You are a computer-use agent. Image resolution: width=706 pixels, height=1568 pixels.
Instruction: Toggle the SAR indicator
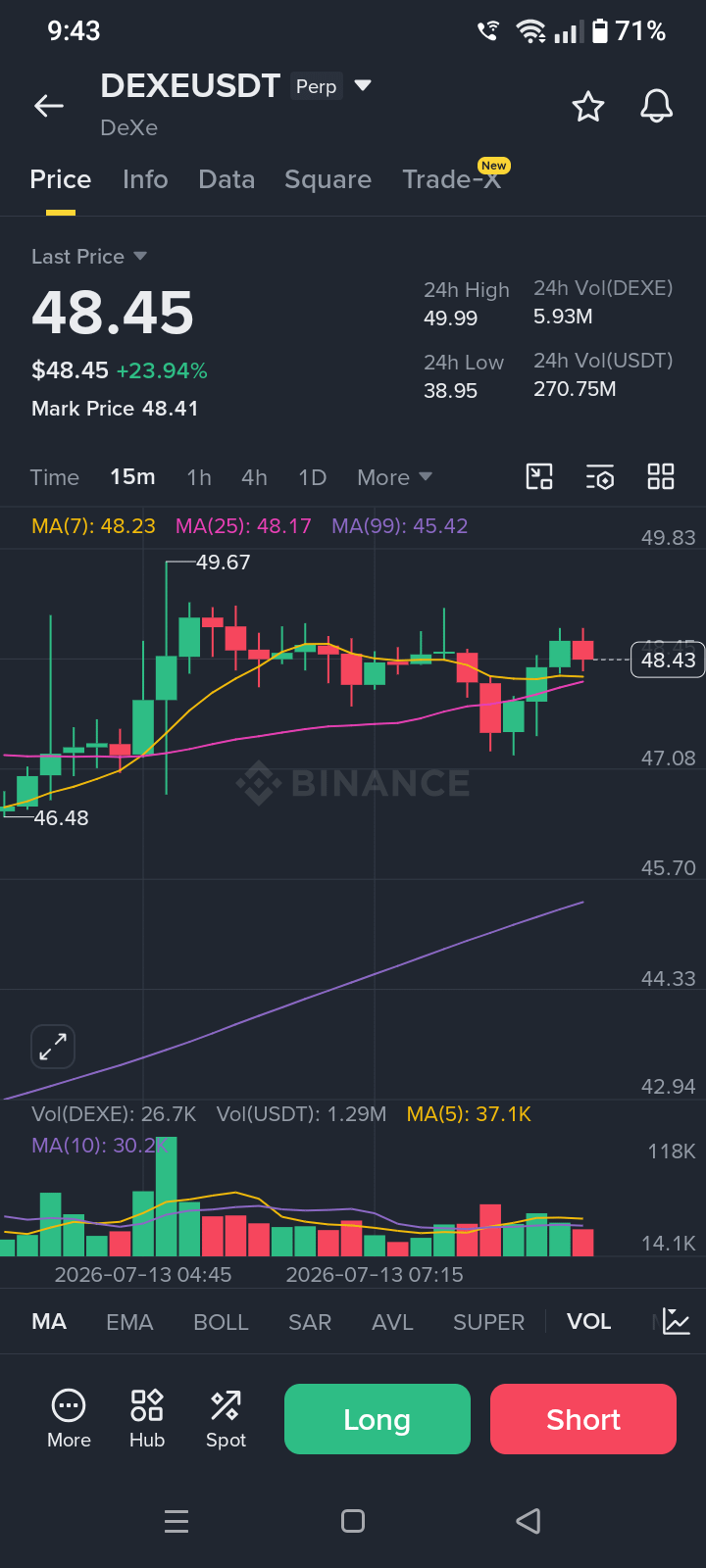(x=310, y=1322)
